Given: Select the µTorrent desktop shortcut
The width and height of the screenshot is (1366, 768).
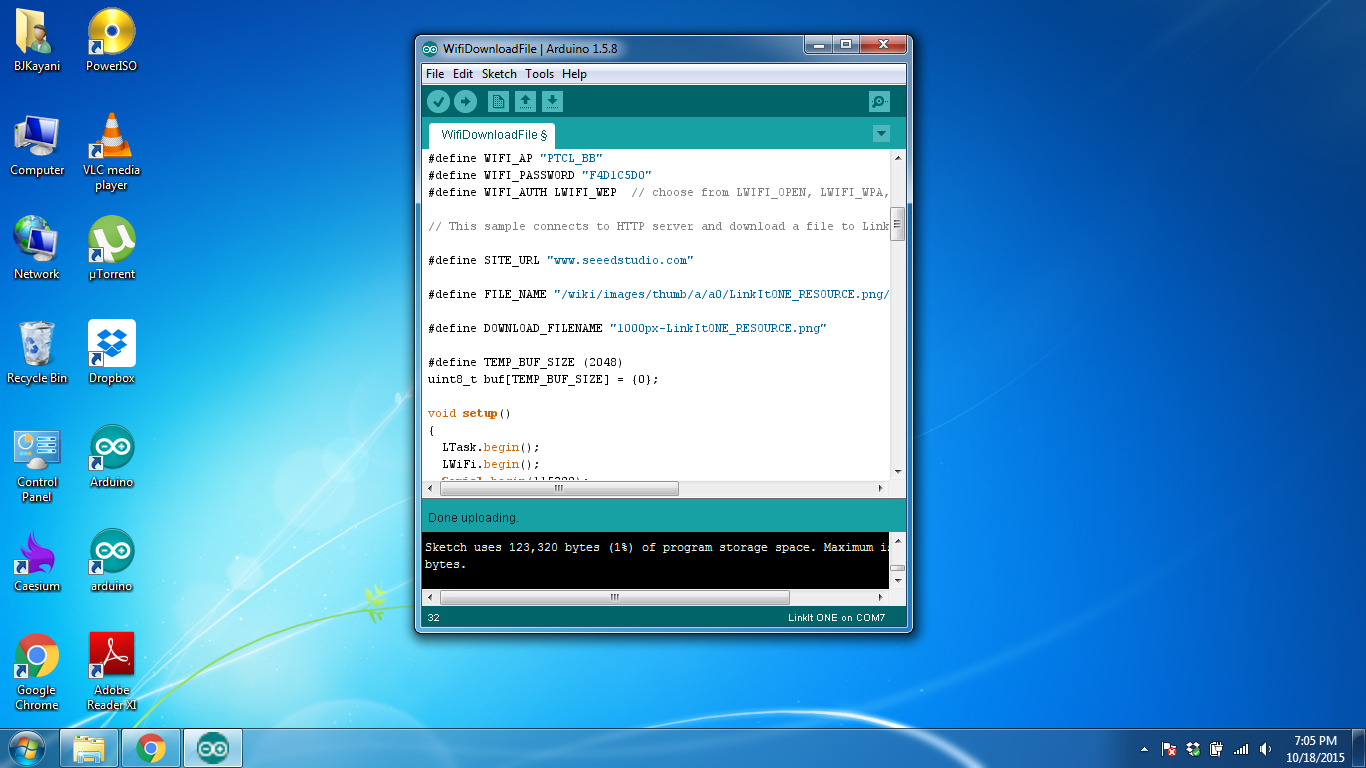Looking at the screenshot, I should click(x=111, y=249).
